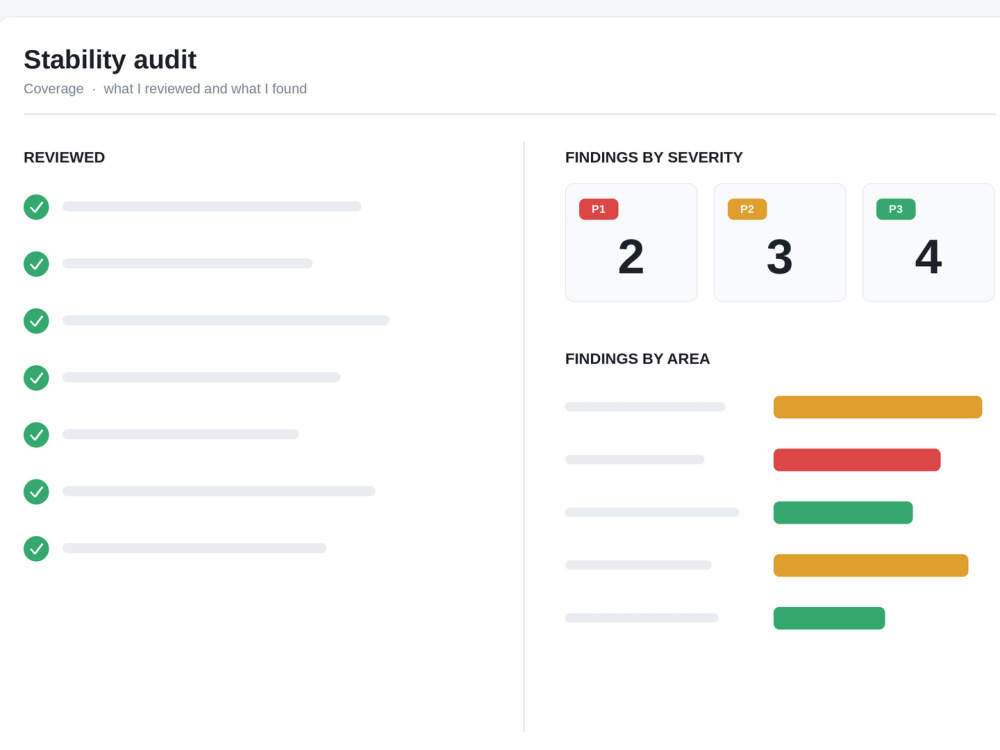Click the Stability audit title
Image resolution: width=1000 pixels, height=750 pixels.
[x=110, y=60]
